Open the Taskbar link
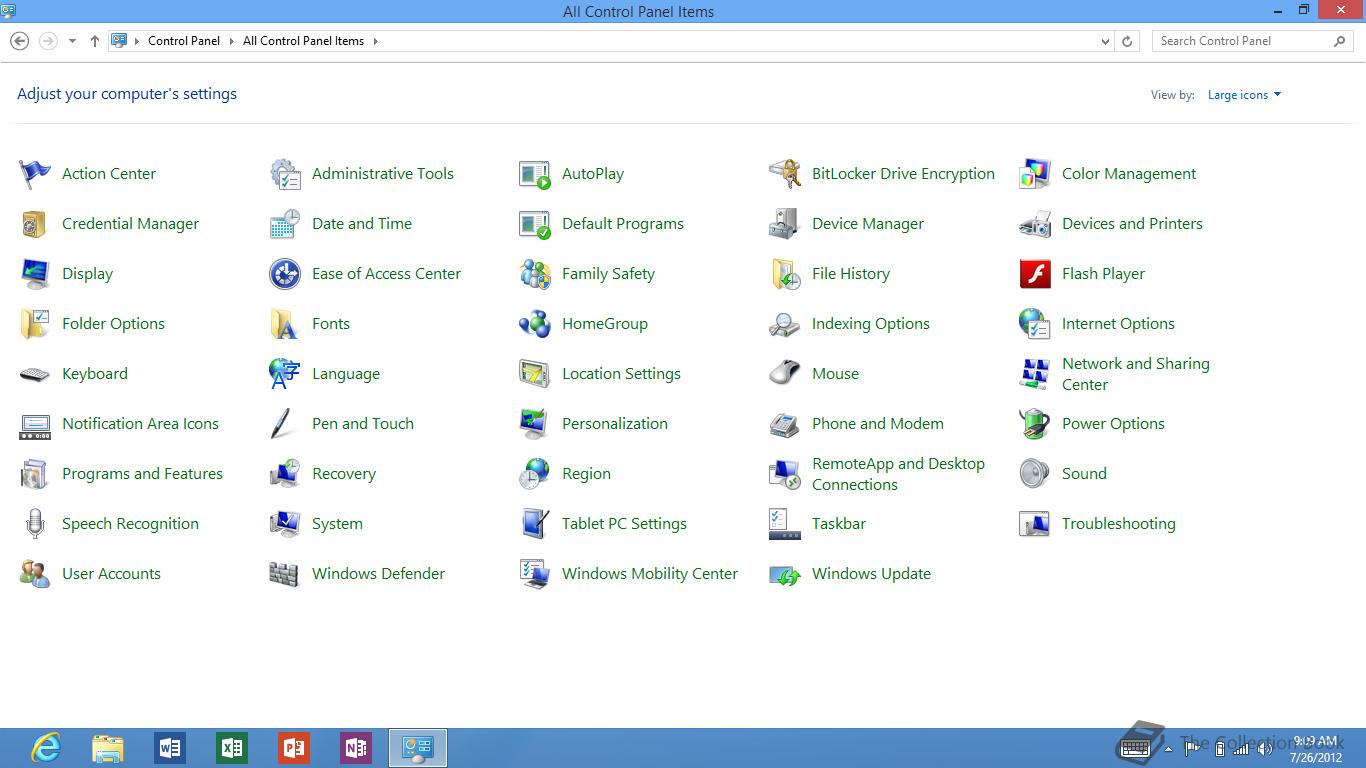 click(x=839, y=524)
